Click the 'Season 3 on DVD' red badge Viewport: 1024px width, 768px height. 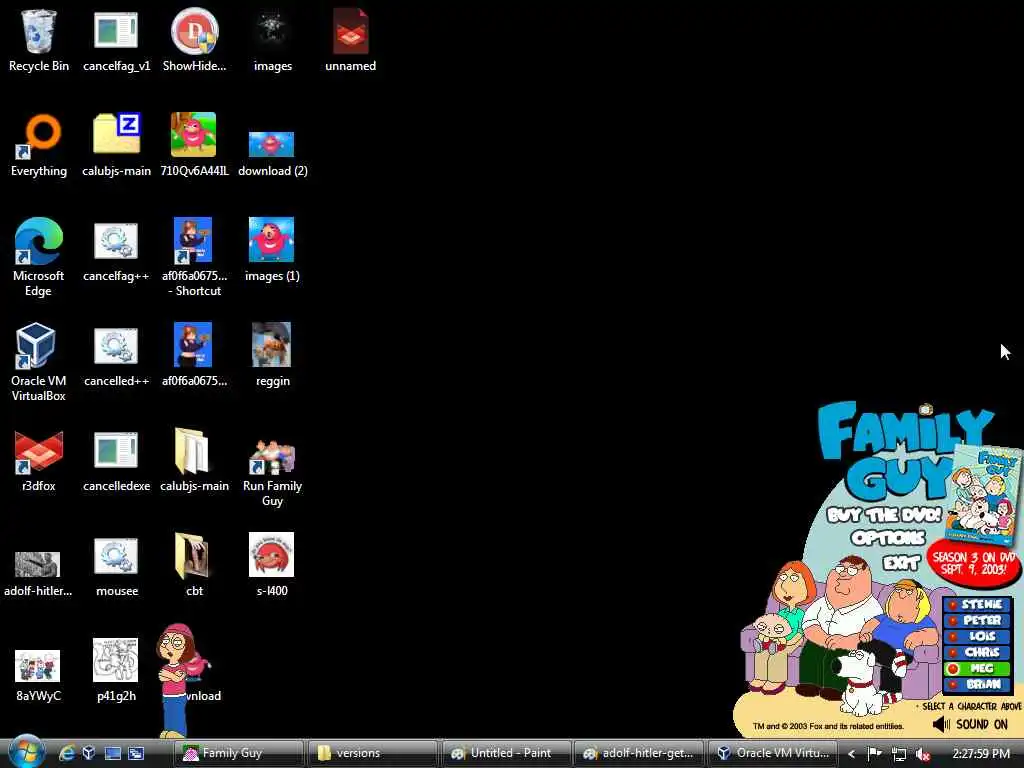click(974, 563)
